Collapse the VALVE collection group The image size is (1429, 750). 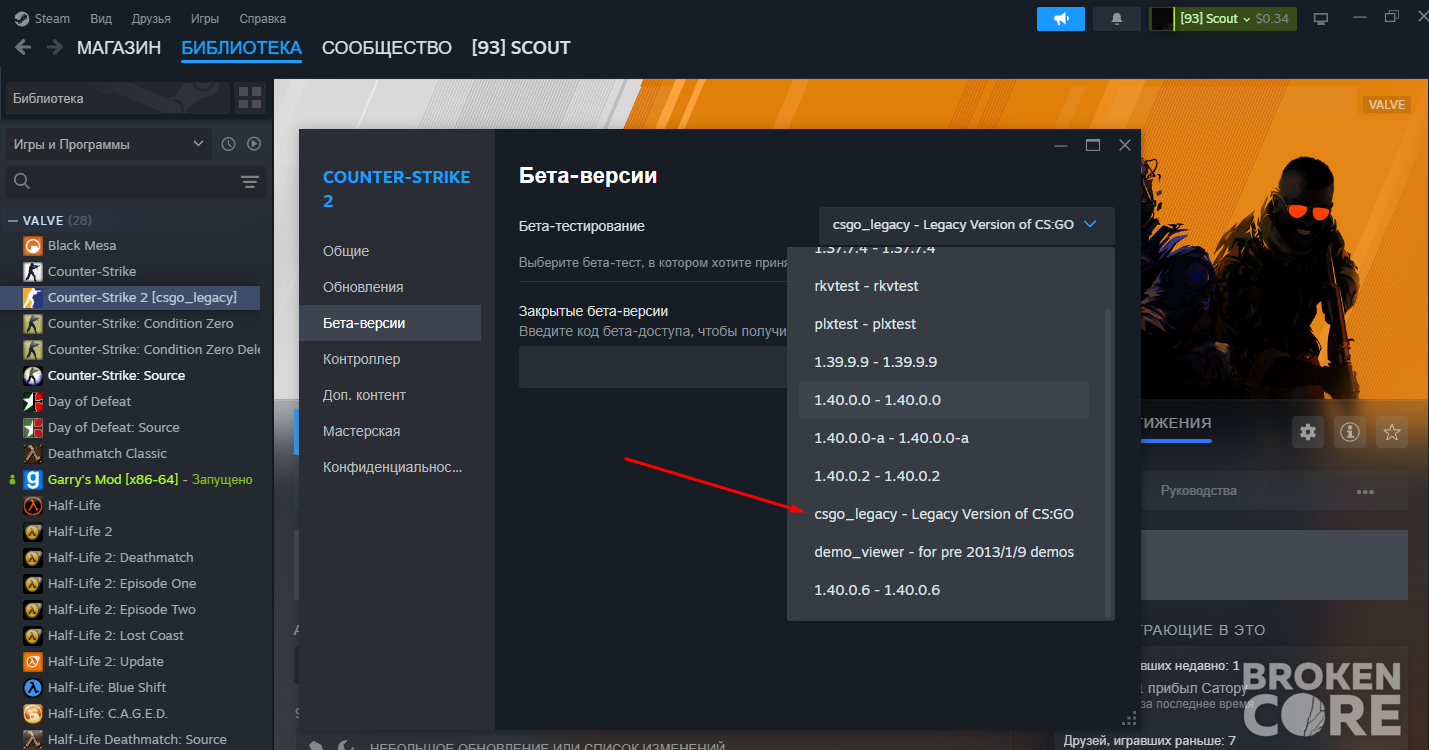click(13, 221)
